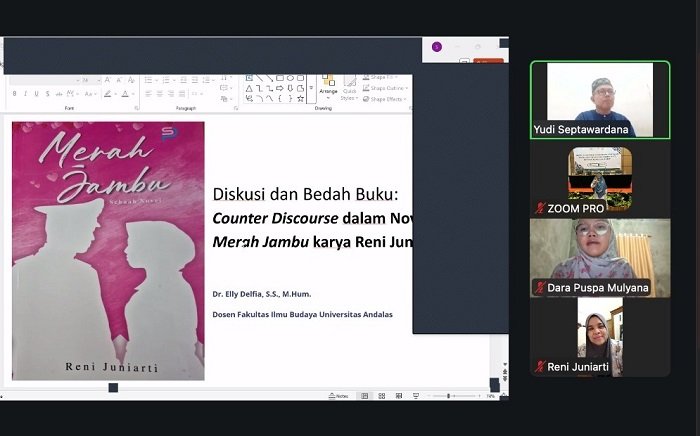Click Convert to SmartArt icon

(x=226, y=99)
